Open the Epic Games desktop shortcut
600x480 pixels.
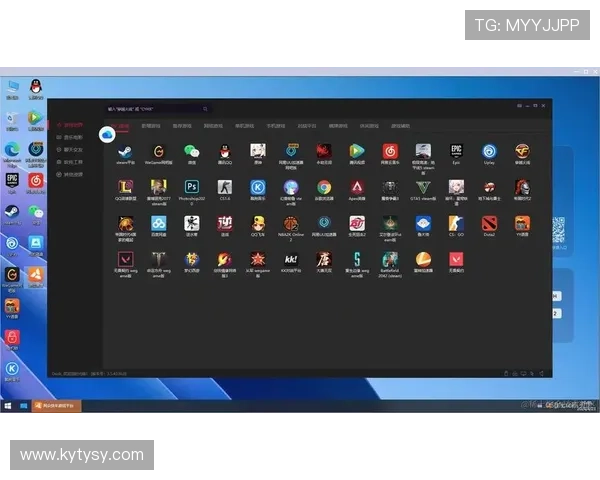click(12, 183)
